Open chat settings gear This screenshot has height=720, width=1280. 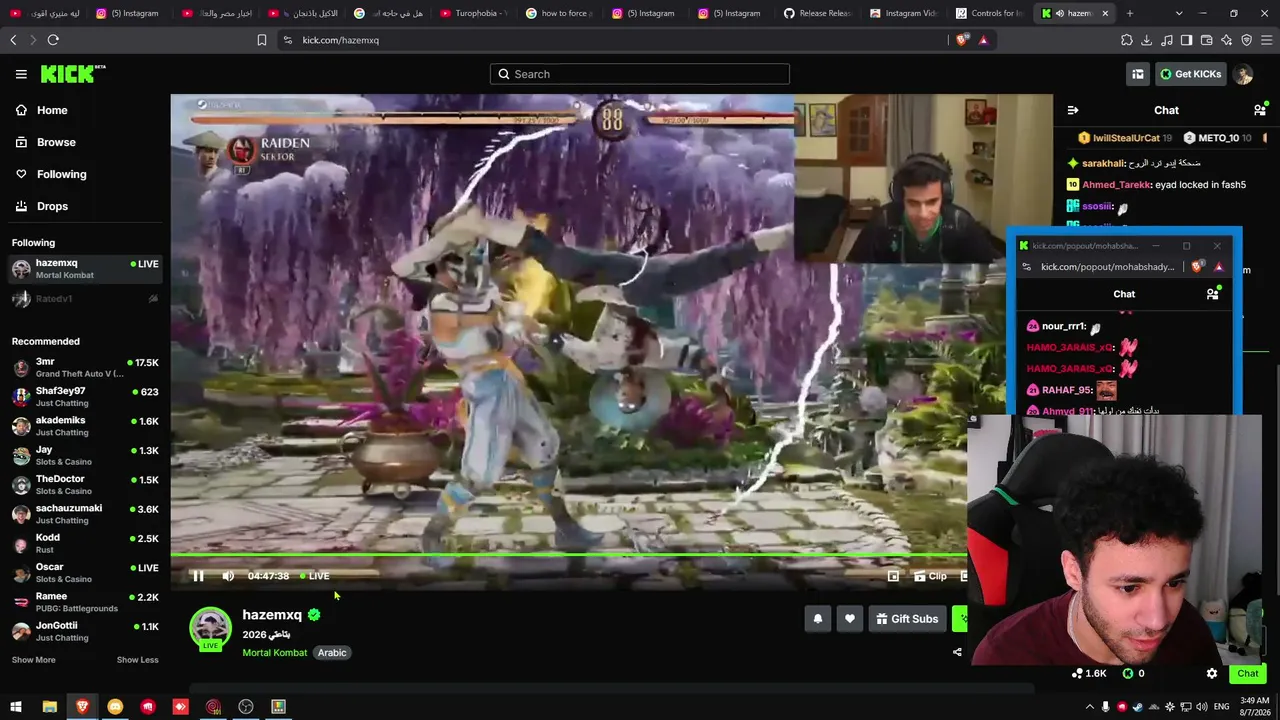coord(1212,674)
